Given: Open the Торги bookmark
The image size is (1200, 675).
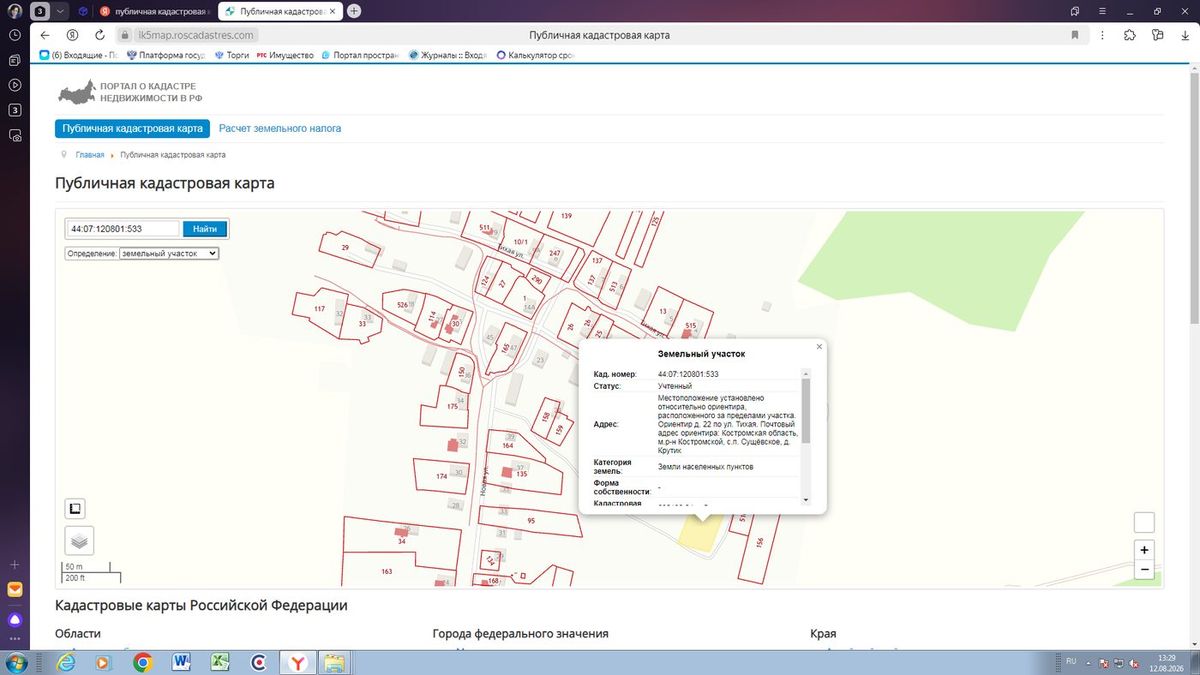Looking at the screenshot, I should [x=232, y=55].
